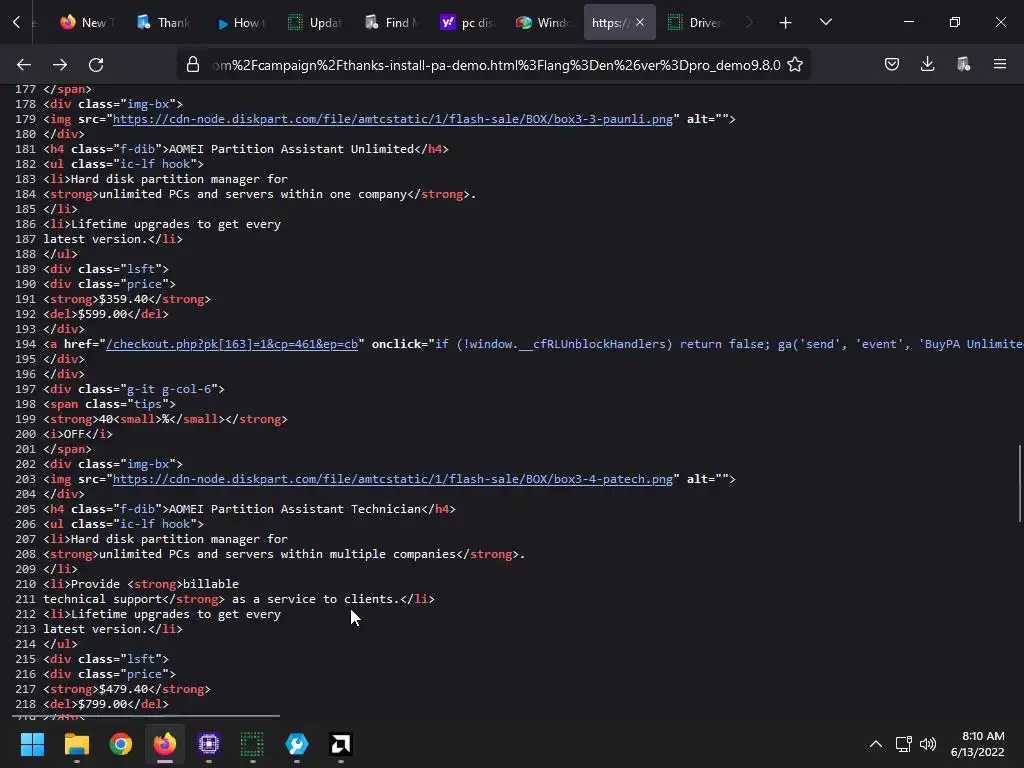Show hidden system tray icons

(876, 744)
